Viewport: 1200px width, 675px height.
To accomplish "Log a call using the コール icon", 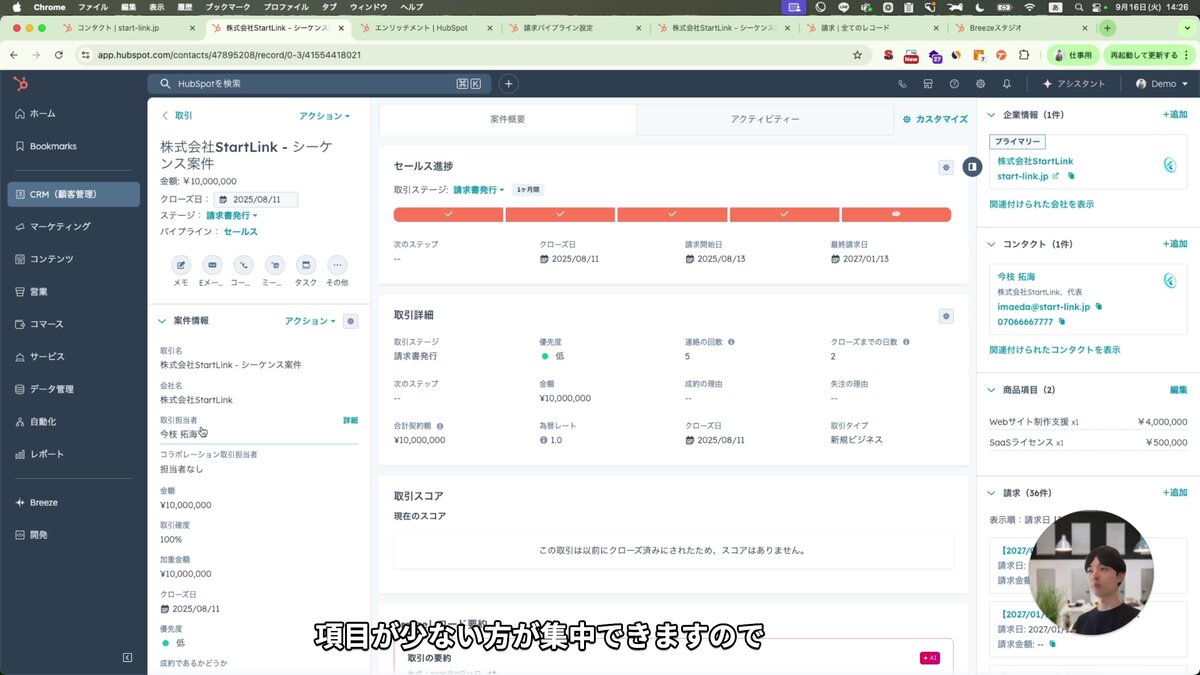I will point(242,266).
